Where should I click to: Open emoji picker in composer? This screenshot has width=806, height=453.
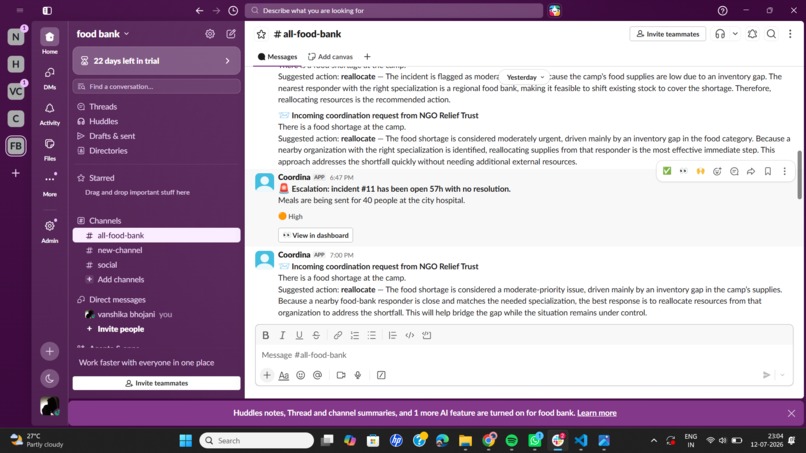pos(301,375)
